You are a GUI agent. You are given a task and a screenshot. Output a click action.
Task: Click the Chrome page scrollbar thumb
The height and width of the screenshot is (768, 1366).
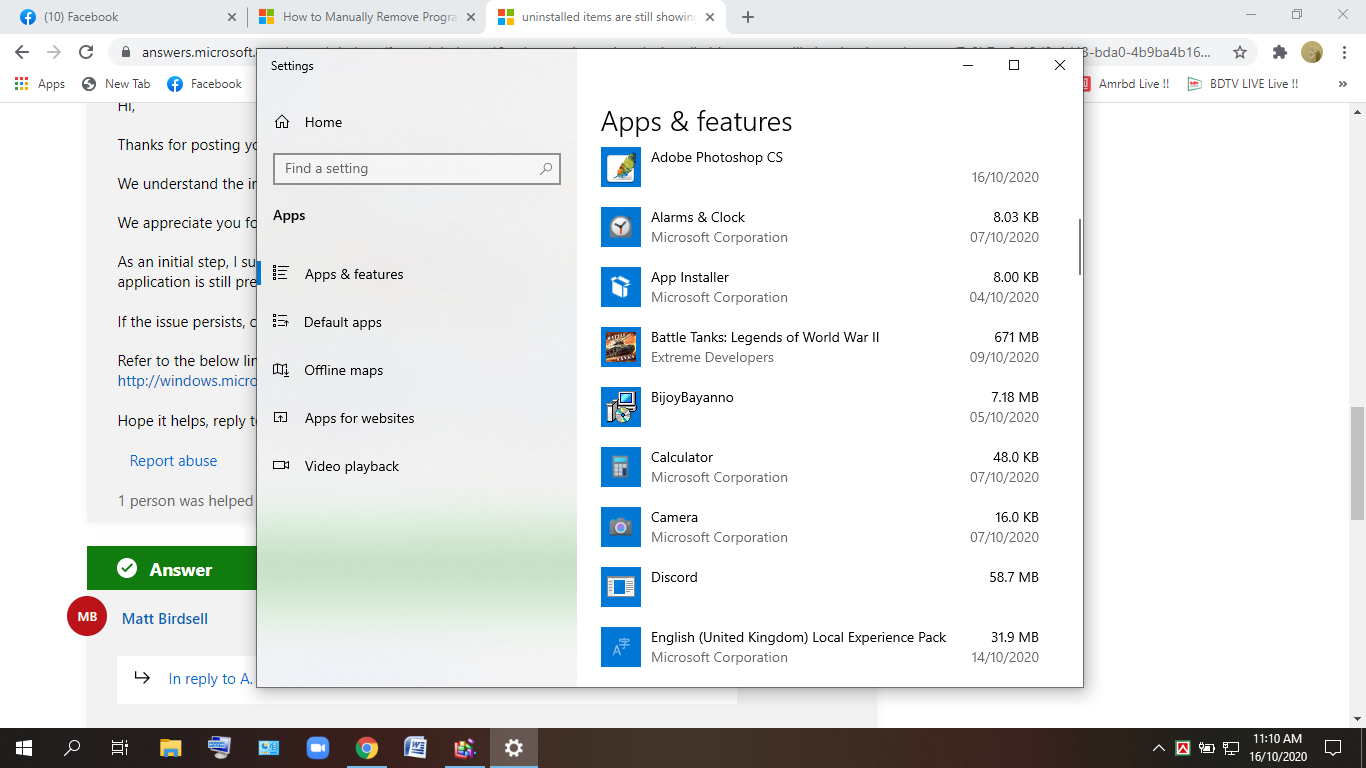click(x=1357, y=463)
